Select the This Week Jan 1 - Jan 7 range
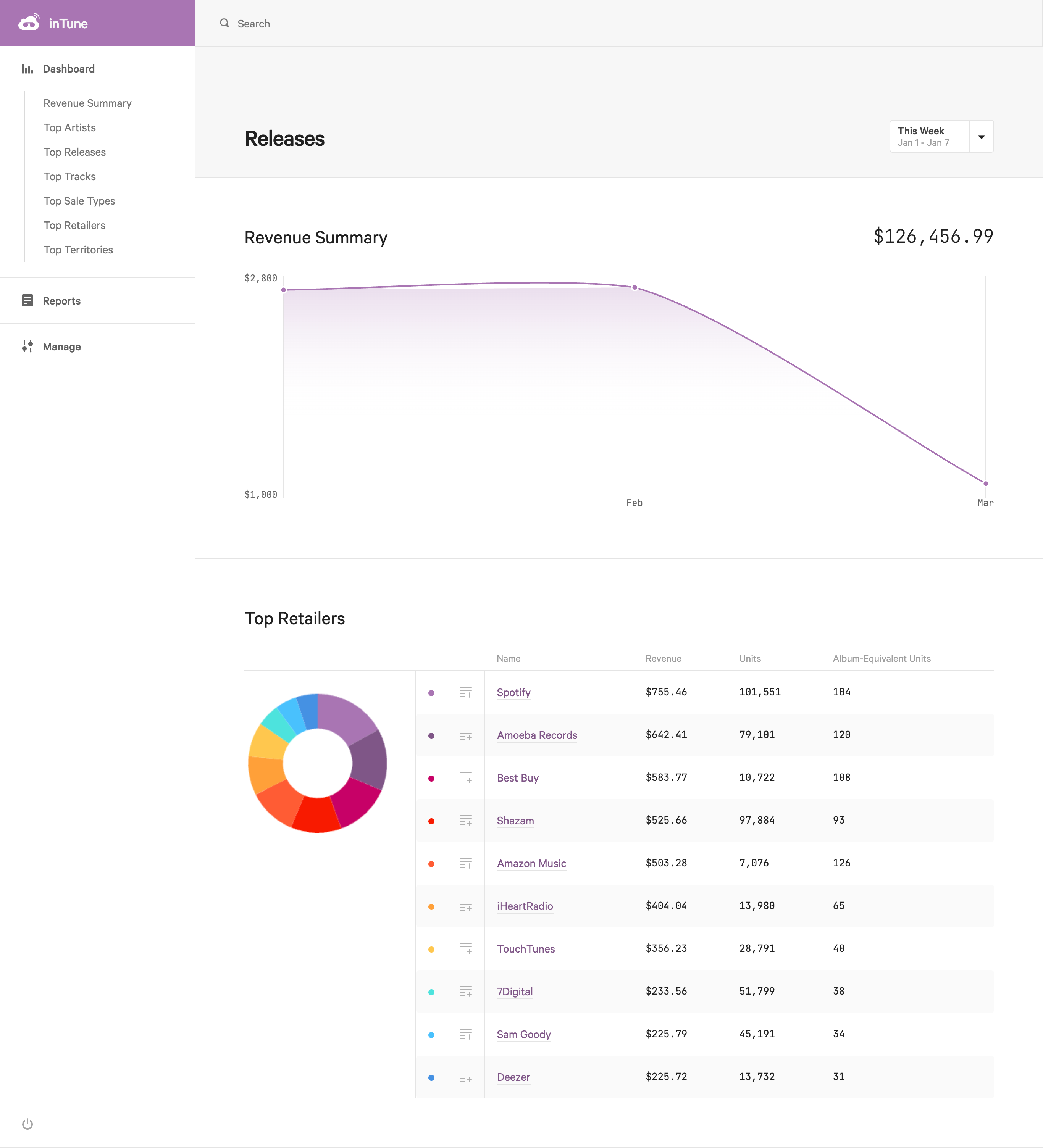 pyautogui.click(x=929, y=137)
